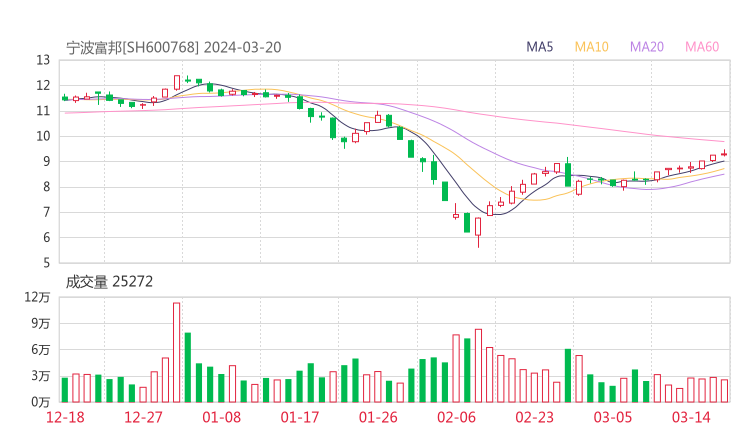Select the 01-26 date marker

click(x=378, y=417)
